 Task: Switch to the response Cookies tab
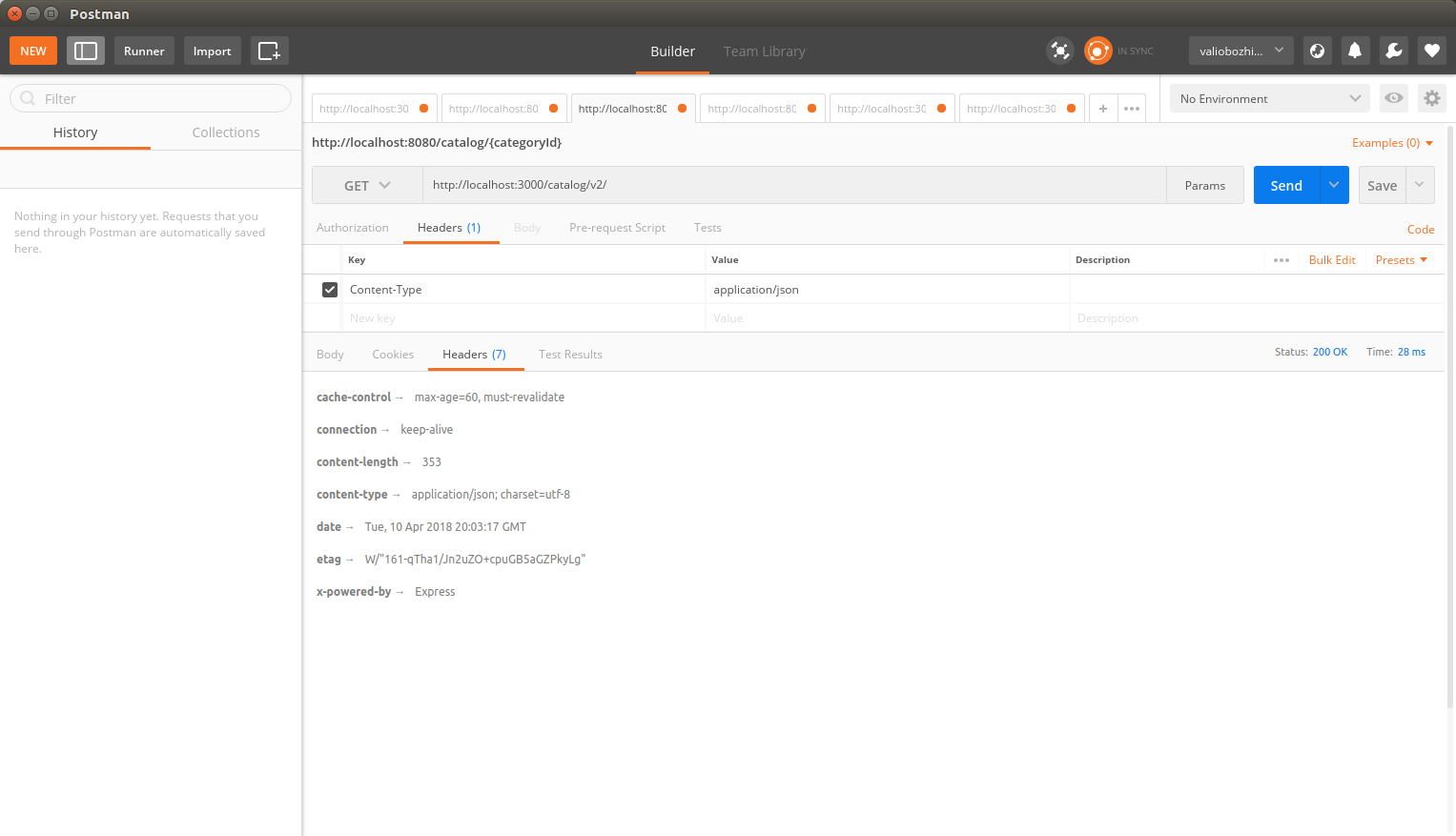393,355
